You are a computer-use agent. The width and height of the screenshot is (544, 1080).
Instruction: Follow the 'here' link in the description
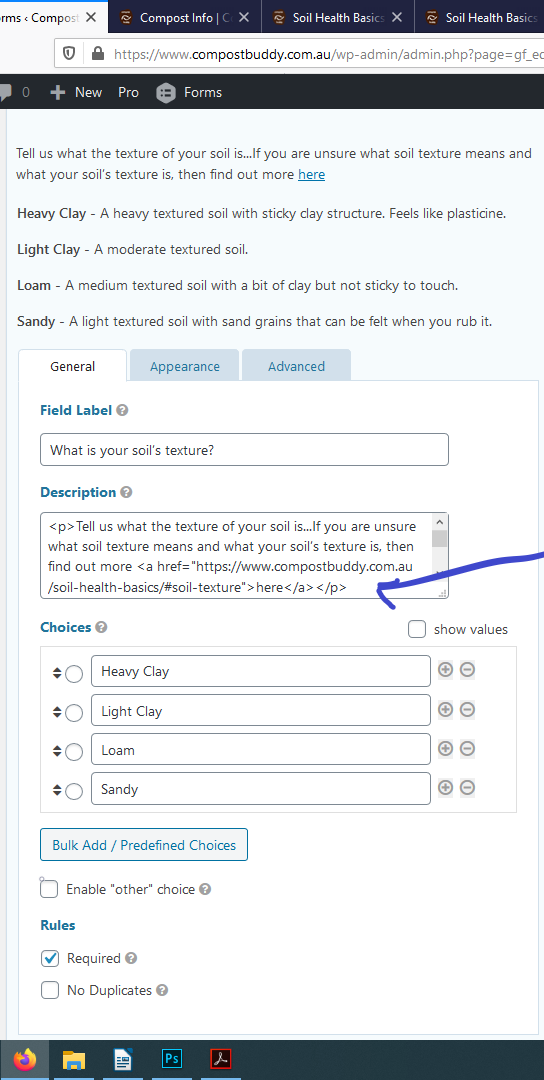(x=311, y=174)
